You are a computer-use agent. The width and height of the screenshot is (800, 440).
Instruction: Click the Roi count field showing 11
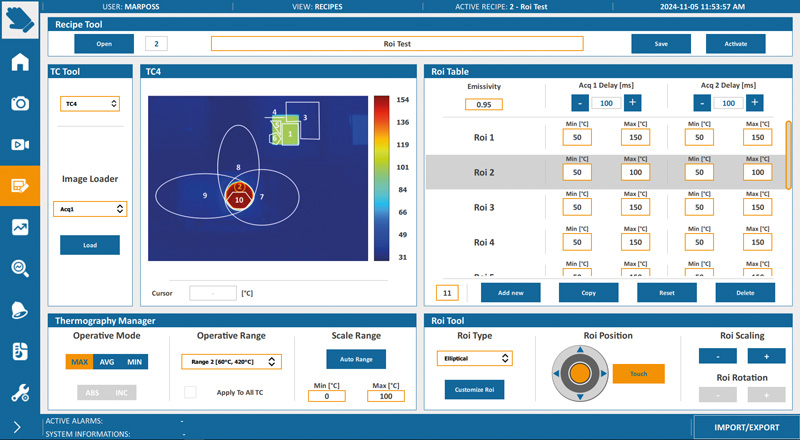tap(447, 293)
